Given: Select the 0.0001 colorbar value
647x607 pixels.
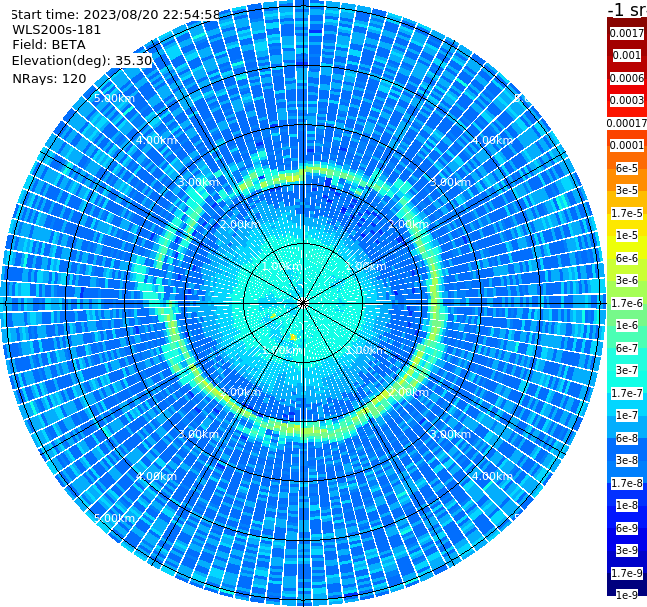Looking at the screenshot, I should (x=627, y=146).
